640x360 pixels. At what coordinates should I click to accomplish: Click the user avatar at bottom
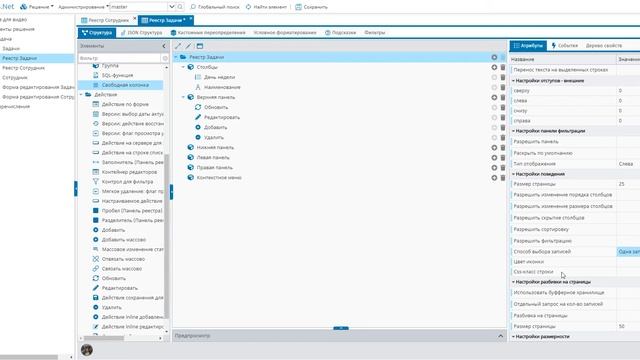point(87,350)
